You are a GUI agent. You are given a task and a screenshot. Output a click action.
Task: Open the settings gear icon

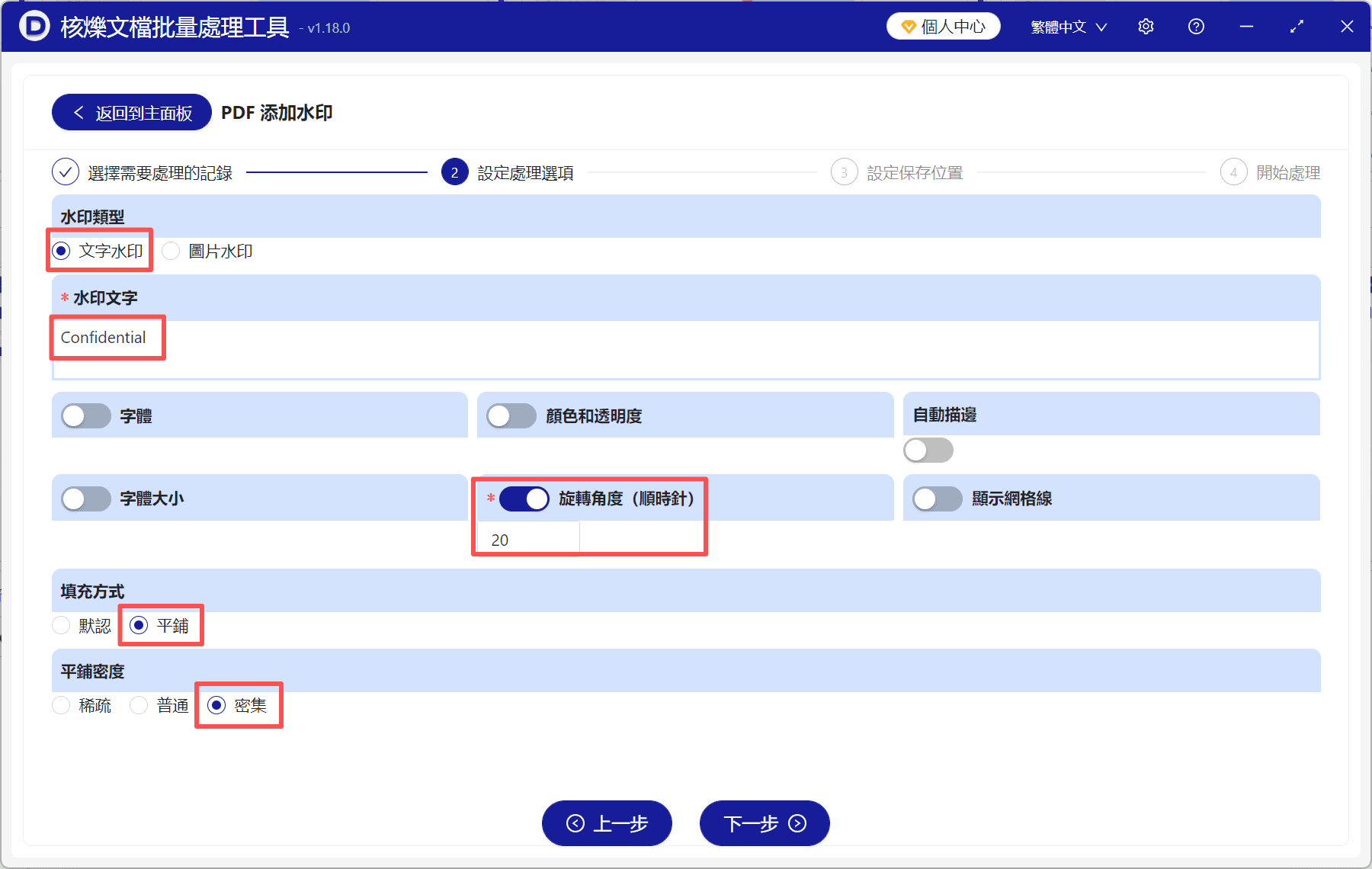pos(1146,26)
